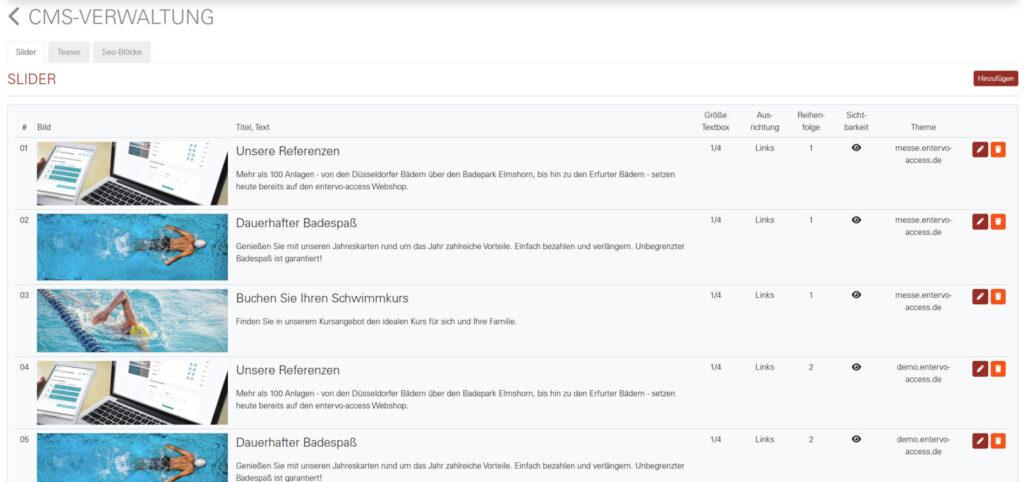Click the 'Größe Textbox' column header
1024x482 pixels.
716,121
